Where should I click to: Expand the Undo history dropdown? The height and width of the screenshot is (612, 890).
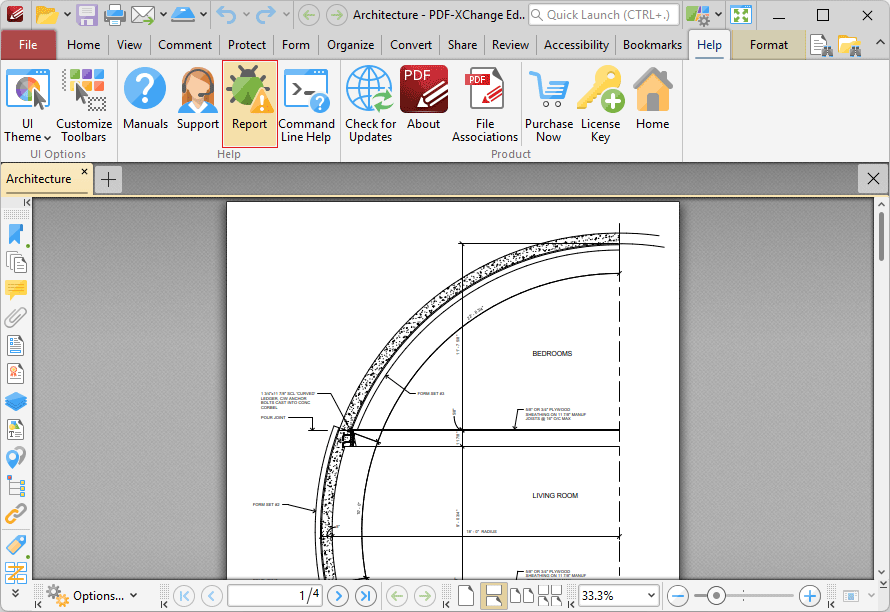click(x=246, y=15)
